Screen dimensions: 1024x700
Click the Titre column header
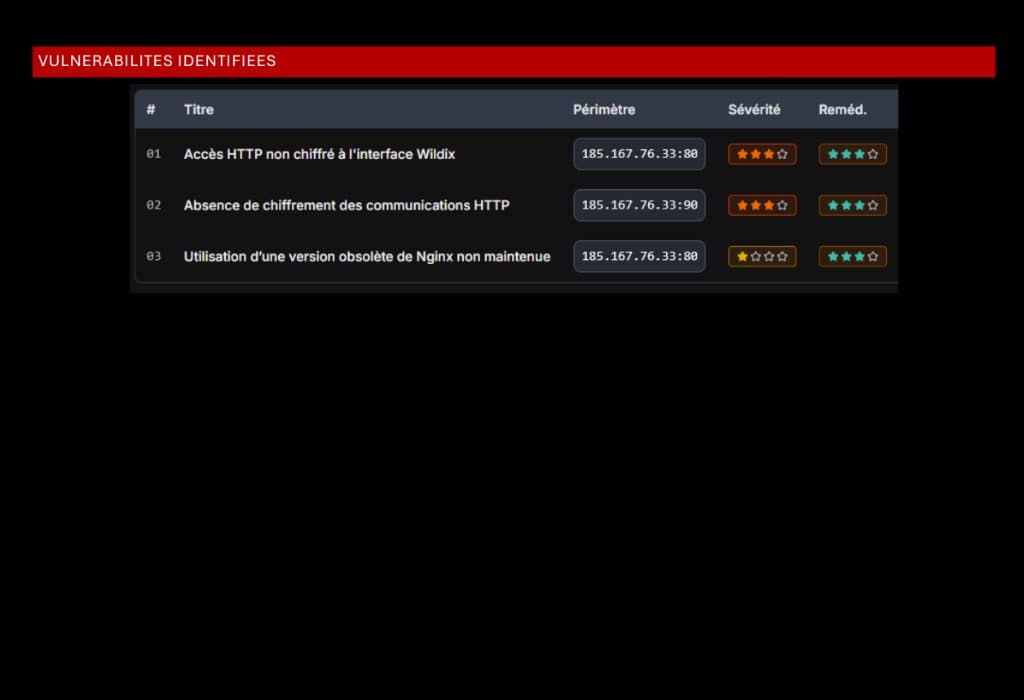point(199,110)
